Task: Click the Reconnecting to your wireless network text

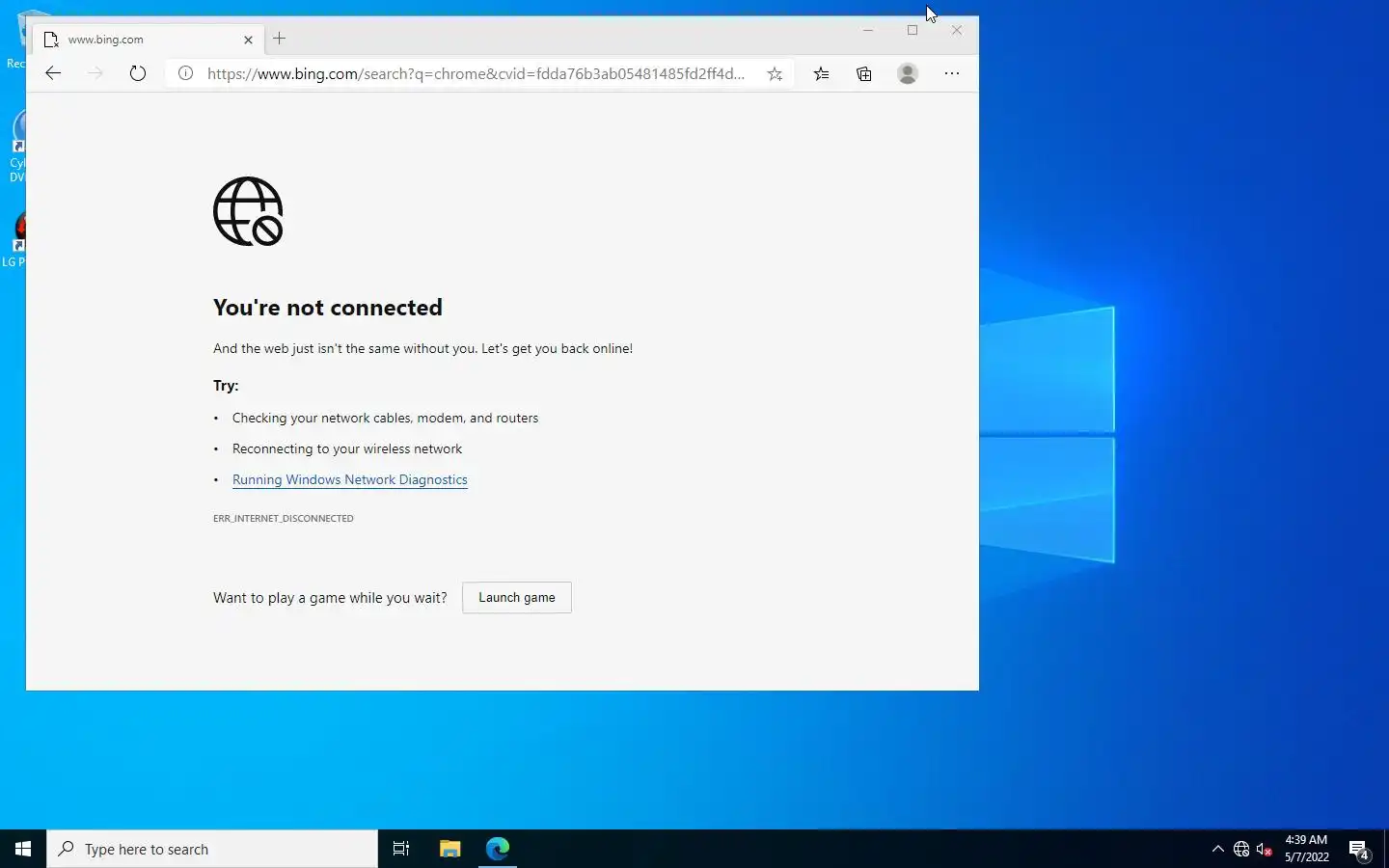Action: click(x=347, y=449)
